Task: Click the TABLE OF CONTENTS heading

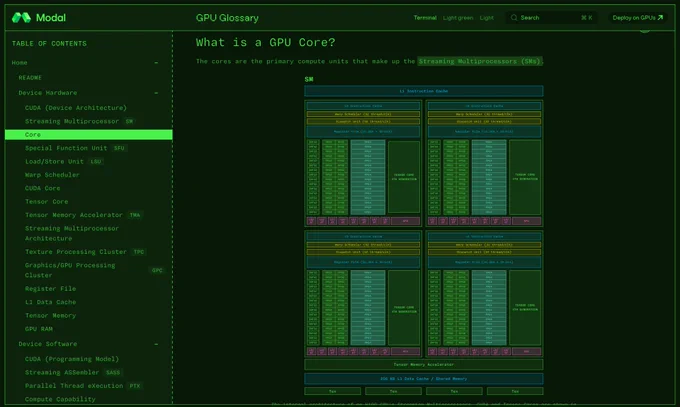Action: point(49,44)
